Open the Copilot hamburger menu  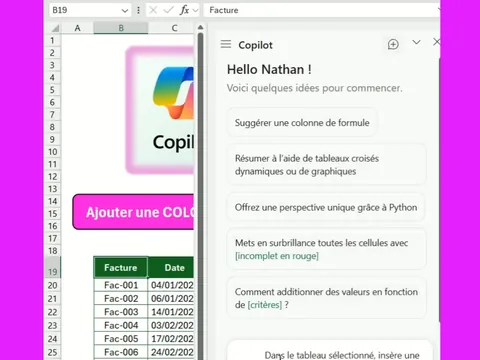(x=226, y=44)
